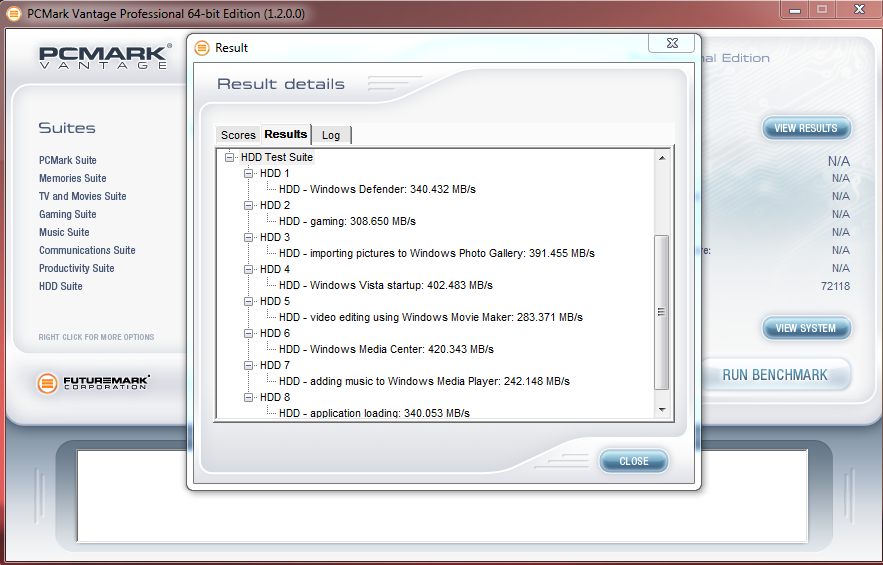Viewport: 883px width, 565px height.
Task: Collapse the HDD 5 tree node
Action: [249, 301]
